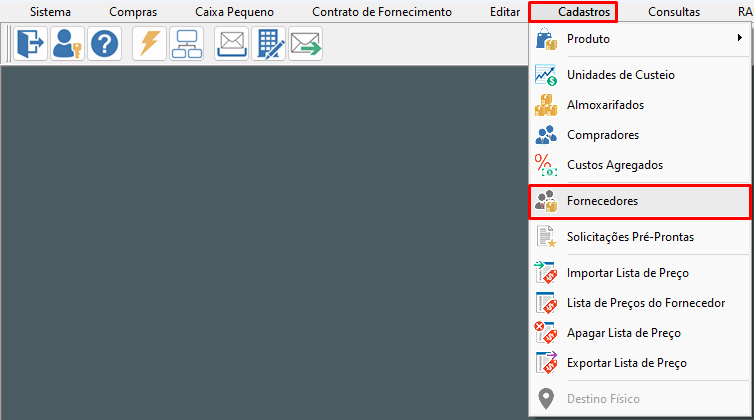The image size is (754, 420).
Task: Open the Caixa Pequeno menu
Action: (234, 12)
